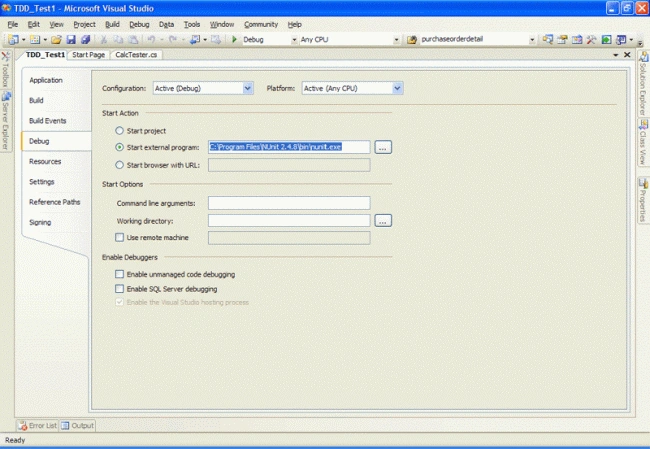The height and width of the screenshot is (449, 650).
Task: Click the Navigate Forward icon
Action: pos(216,39)
